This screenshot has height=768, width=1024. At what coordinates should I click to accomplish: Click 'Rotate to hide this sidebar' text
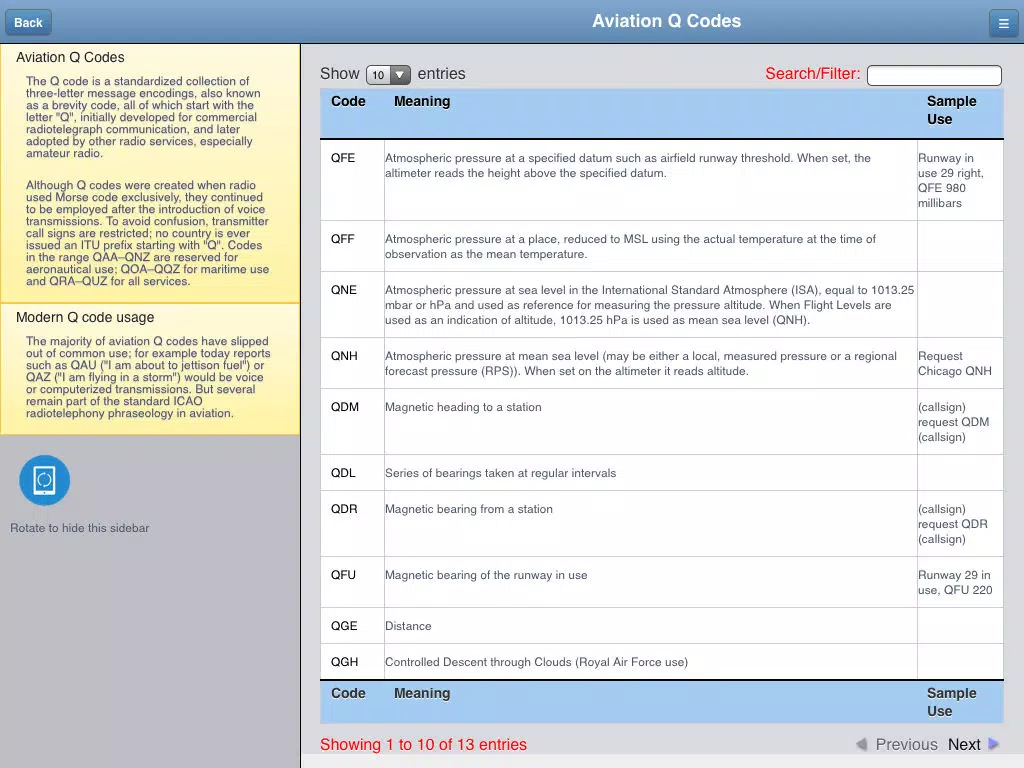[x=80, y=528]
